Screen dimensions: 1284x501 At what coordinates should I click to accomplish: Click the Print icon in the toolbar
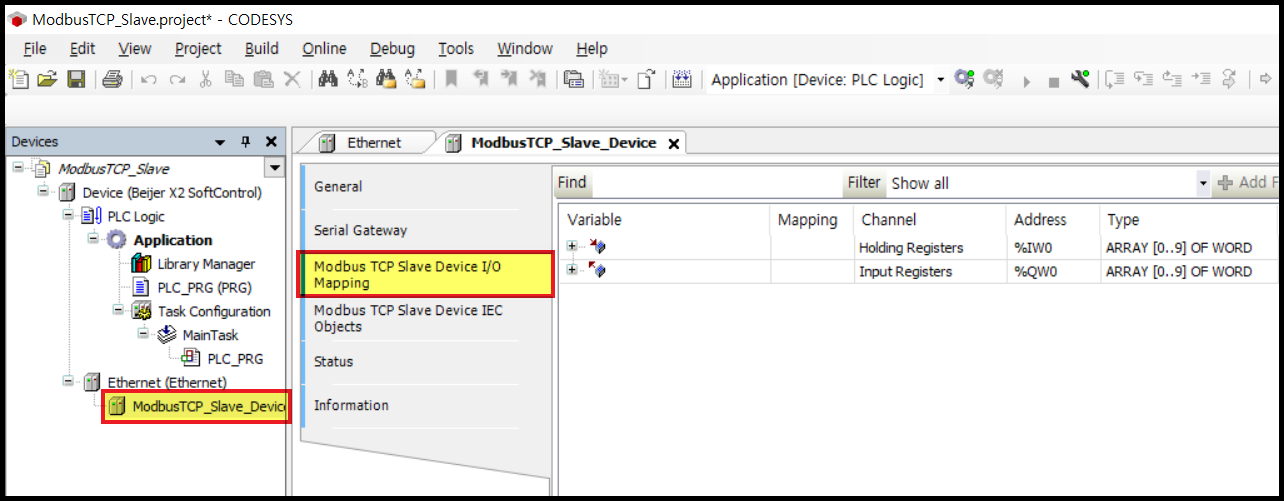112,80
